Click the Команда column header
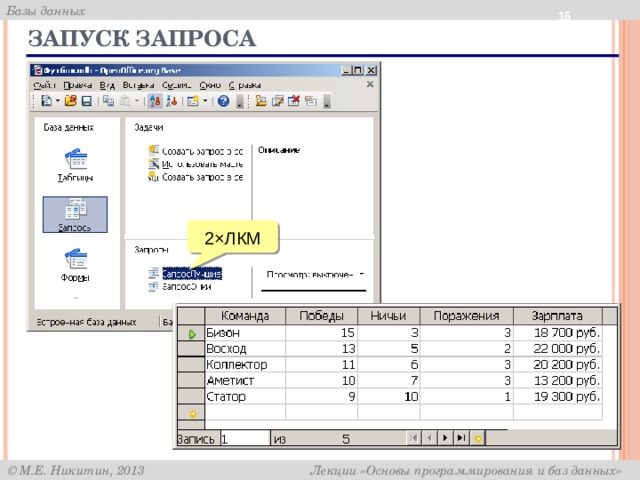 coord(245,316)
